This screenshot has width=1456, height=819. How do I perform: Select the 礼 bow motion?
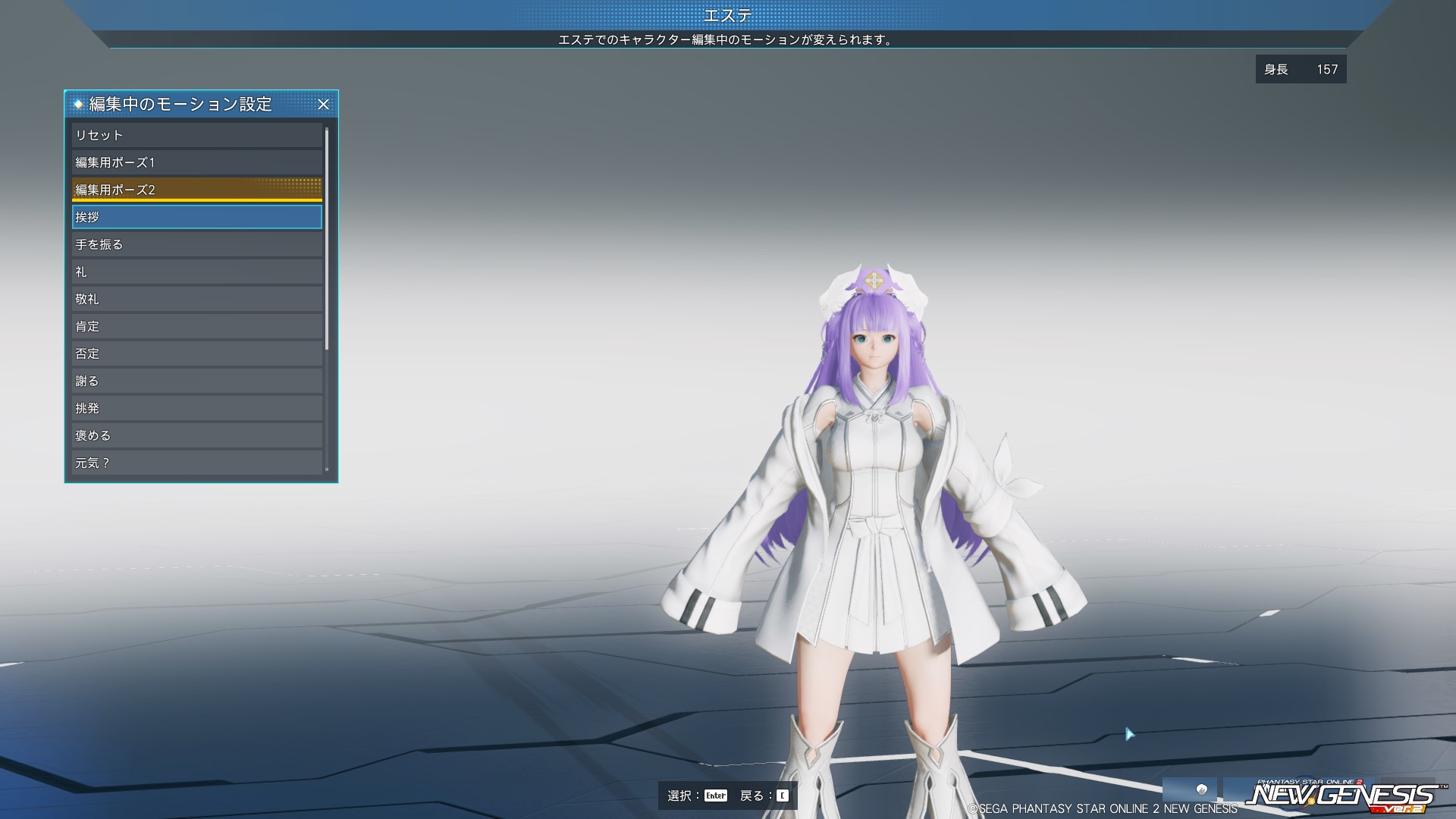click(x=197, y=271)
